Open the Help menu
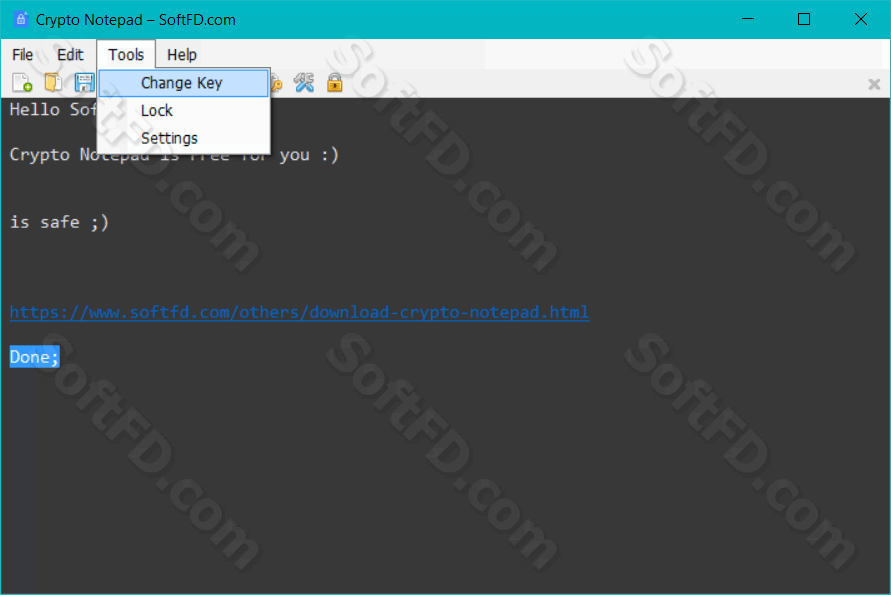 click(182, 55)
